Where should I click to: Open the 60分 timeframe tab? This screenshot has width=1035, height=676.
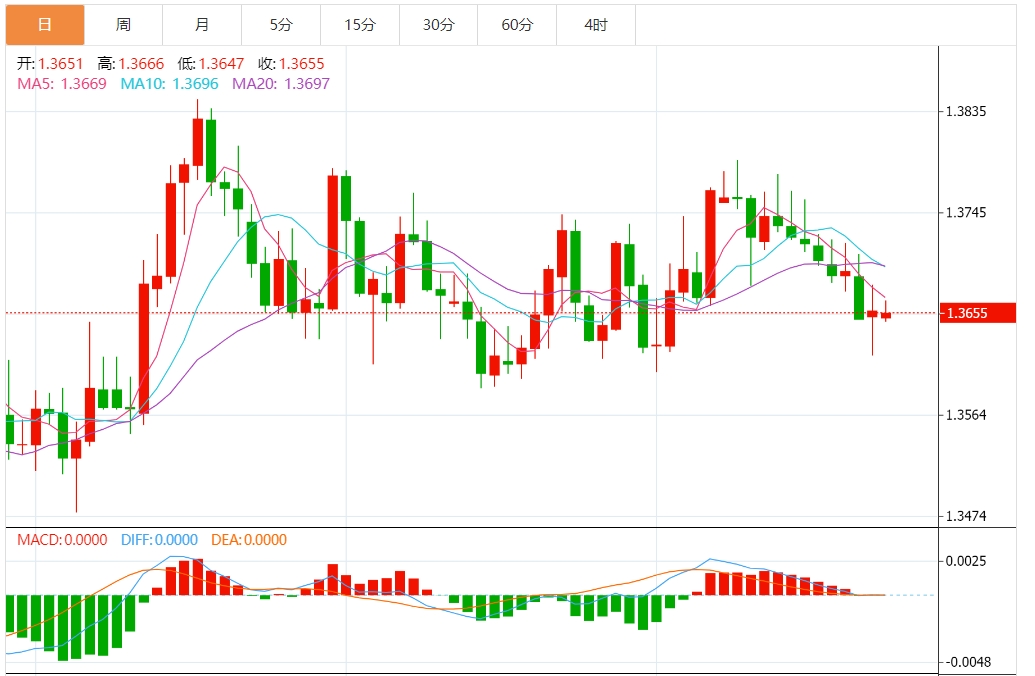tap(517, 25)
